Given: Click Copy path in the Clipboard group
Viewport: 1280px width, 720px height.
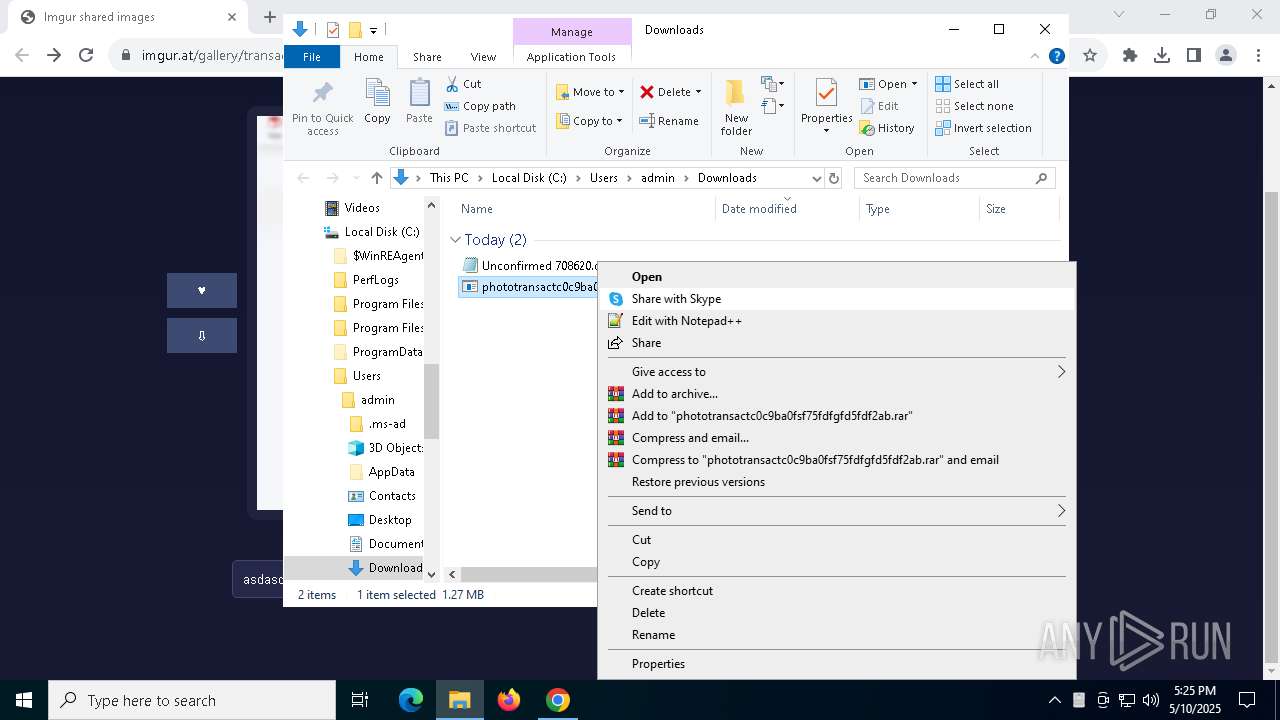Looking at the screenshot, I should click(480, 106).
